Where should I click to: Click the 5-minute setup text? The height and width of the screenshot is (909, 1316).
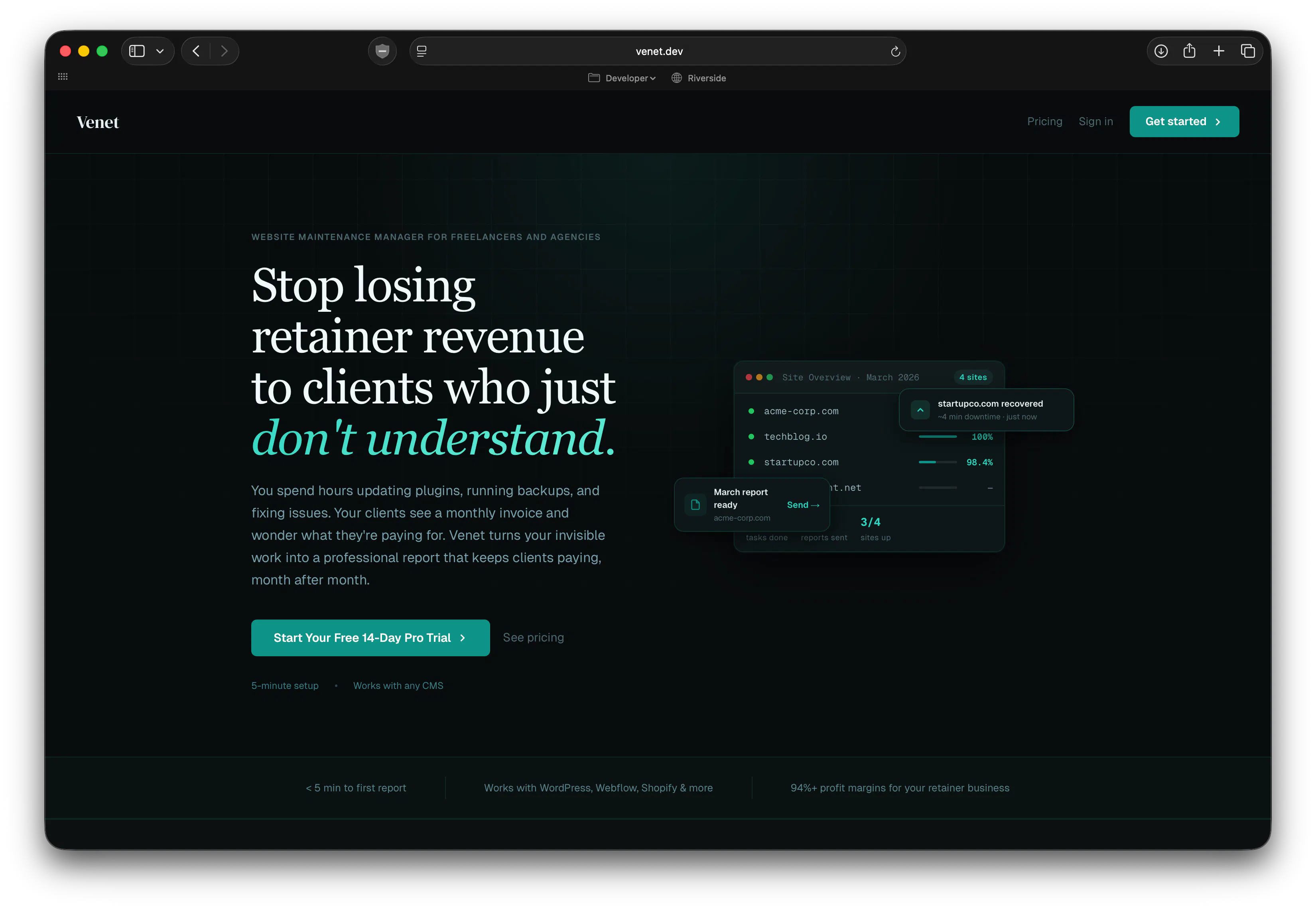[285, 685]
